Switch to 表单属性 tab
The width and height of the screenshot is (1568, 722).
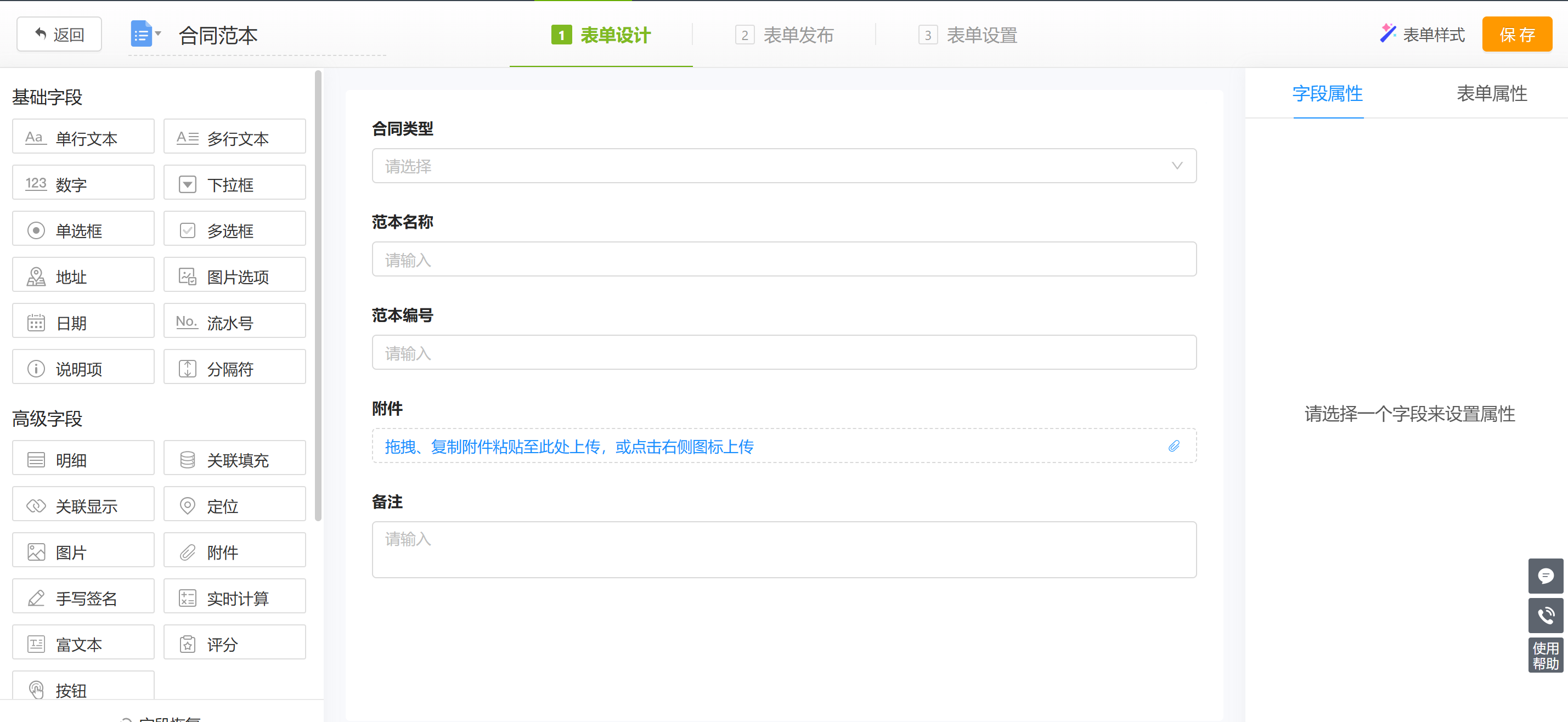(1491, 94)
